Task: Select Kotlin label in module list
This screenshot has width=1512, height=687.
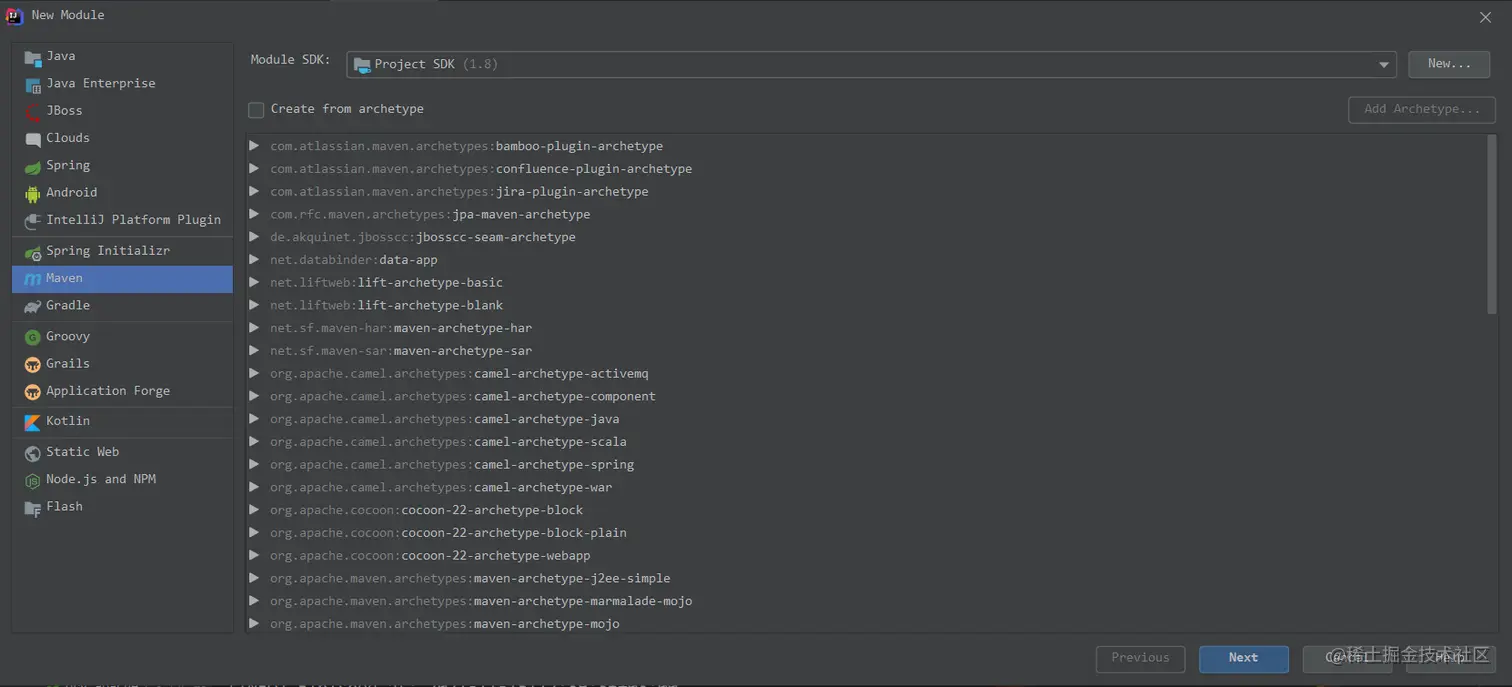Action: 68,421
